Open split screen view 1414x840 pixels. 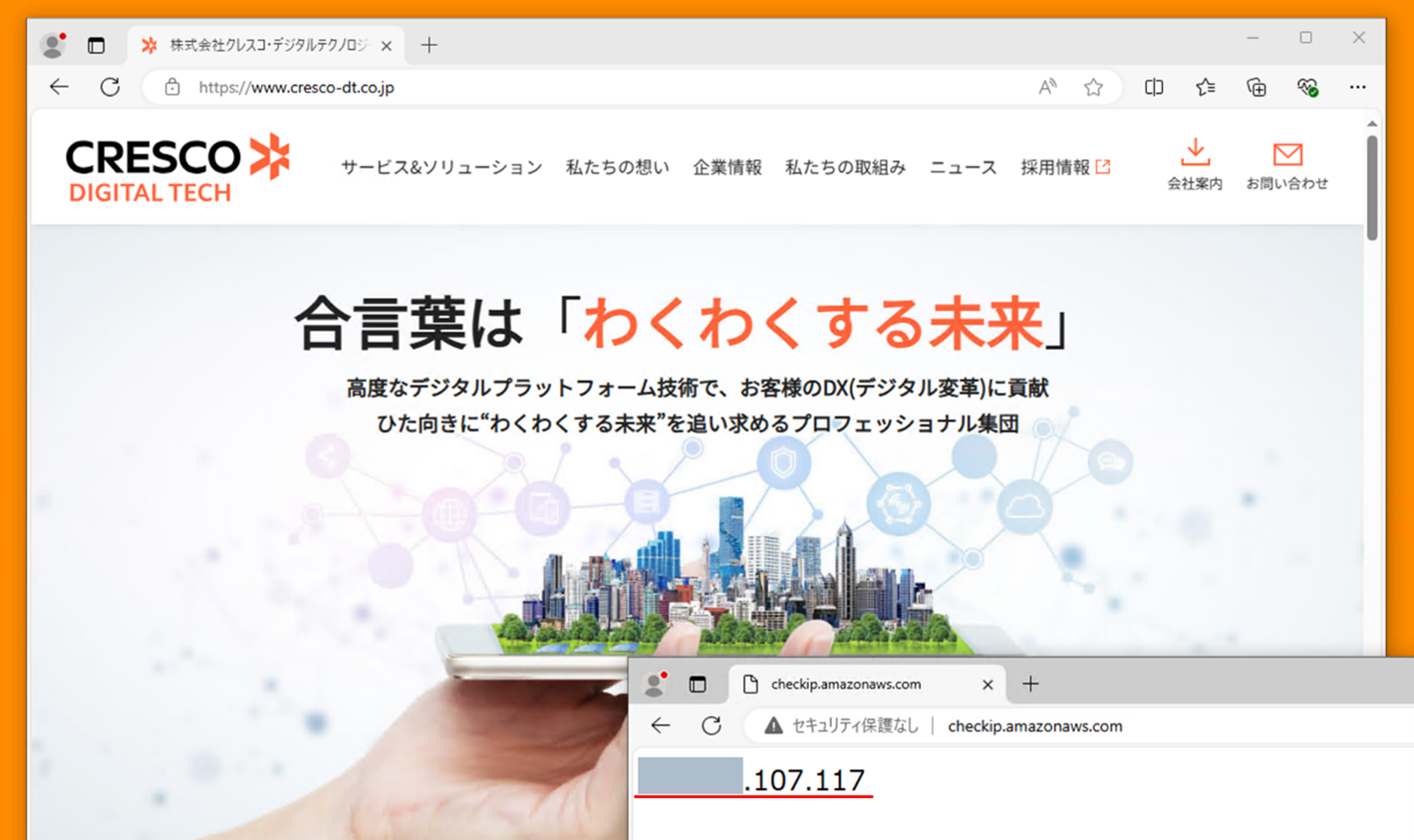pyautogui.click(x=1154, y=87)
